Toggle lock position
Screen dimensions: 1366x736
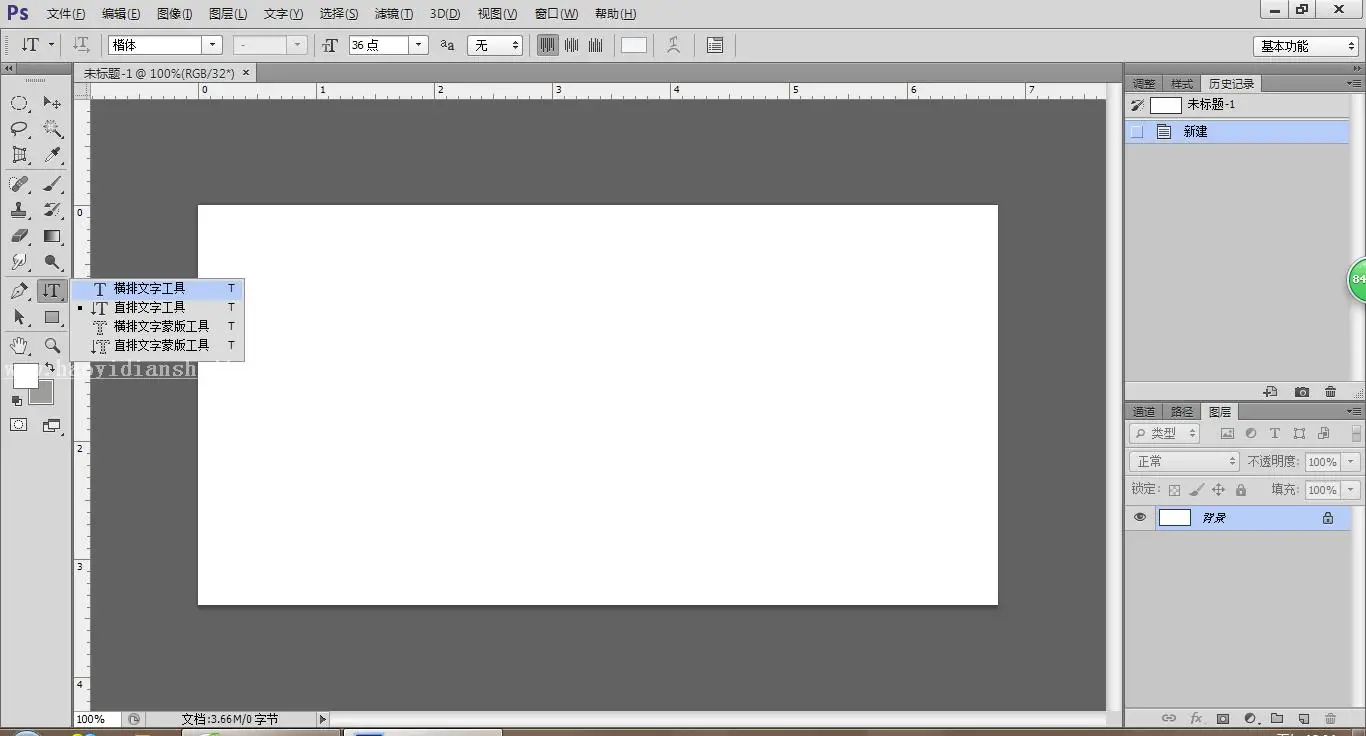pos(1219,490)
